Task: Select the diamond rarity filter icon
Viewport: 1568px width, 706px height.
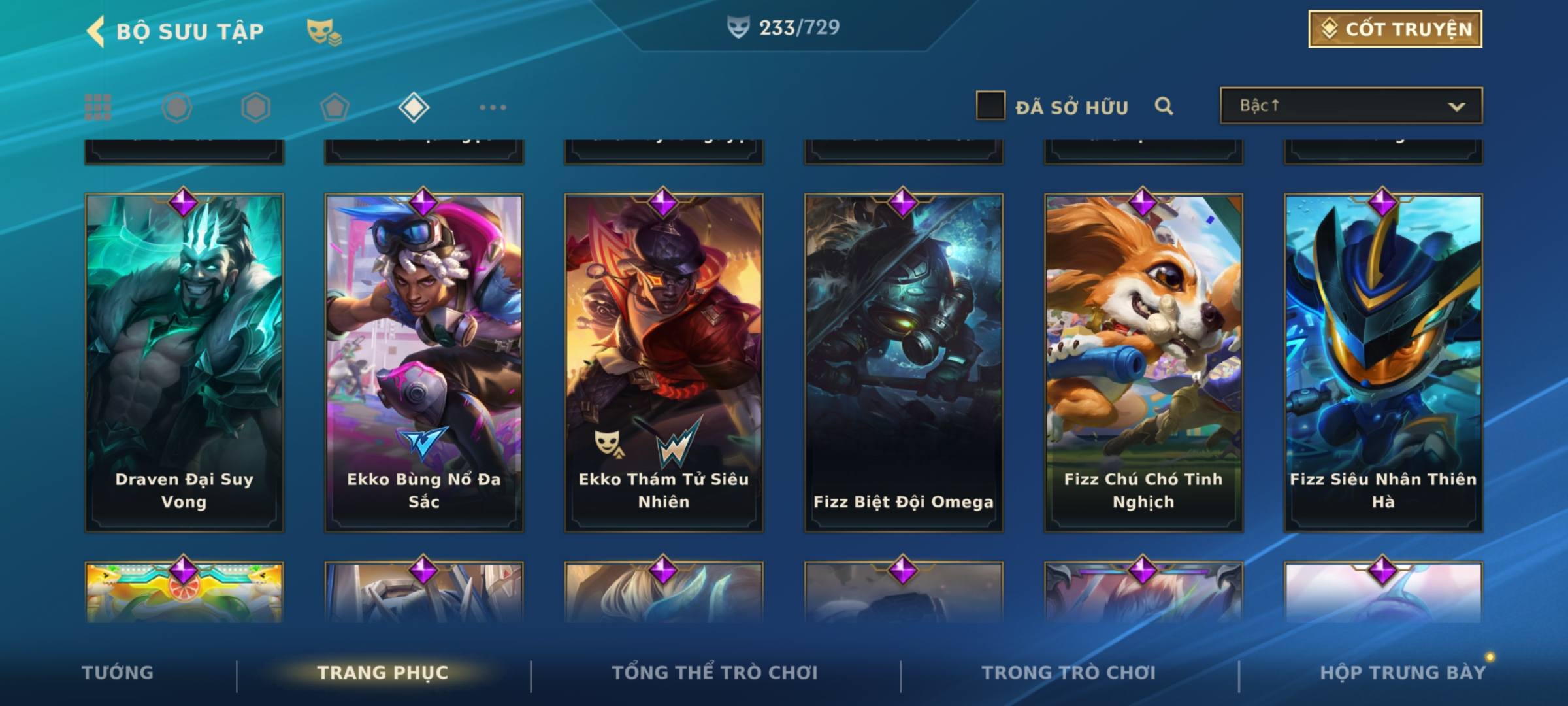Action: point(414,107)
